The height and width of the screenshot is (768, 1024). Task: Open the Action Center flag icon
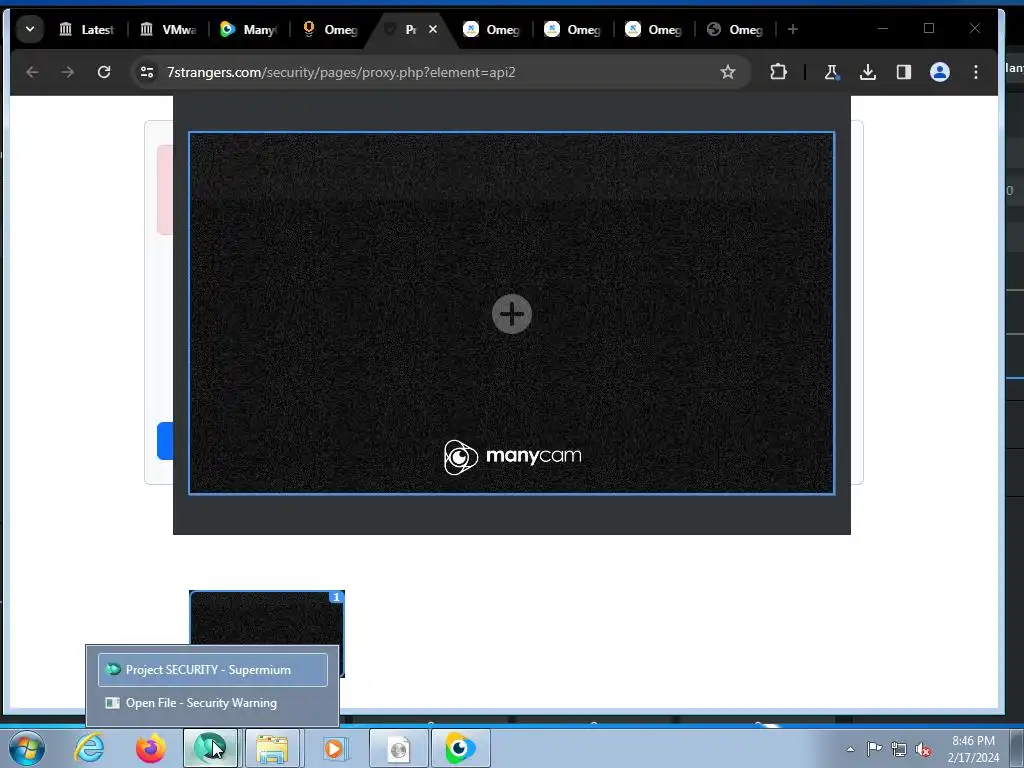(874, 749)
